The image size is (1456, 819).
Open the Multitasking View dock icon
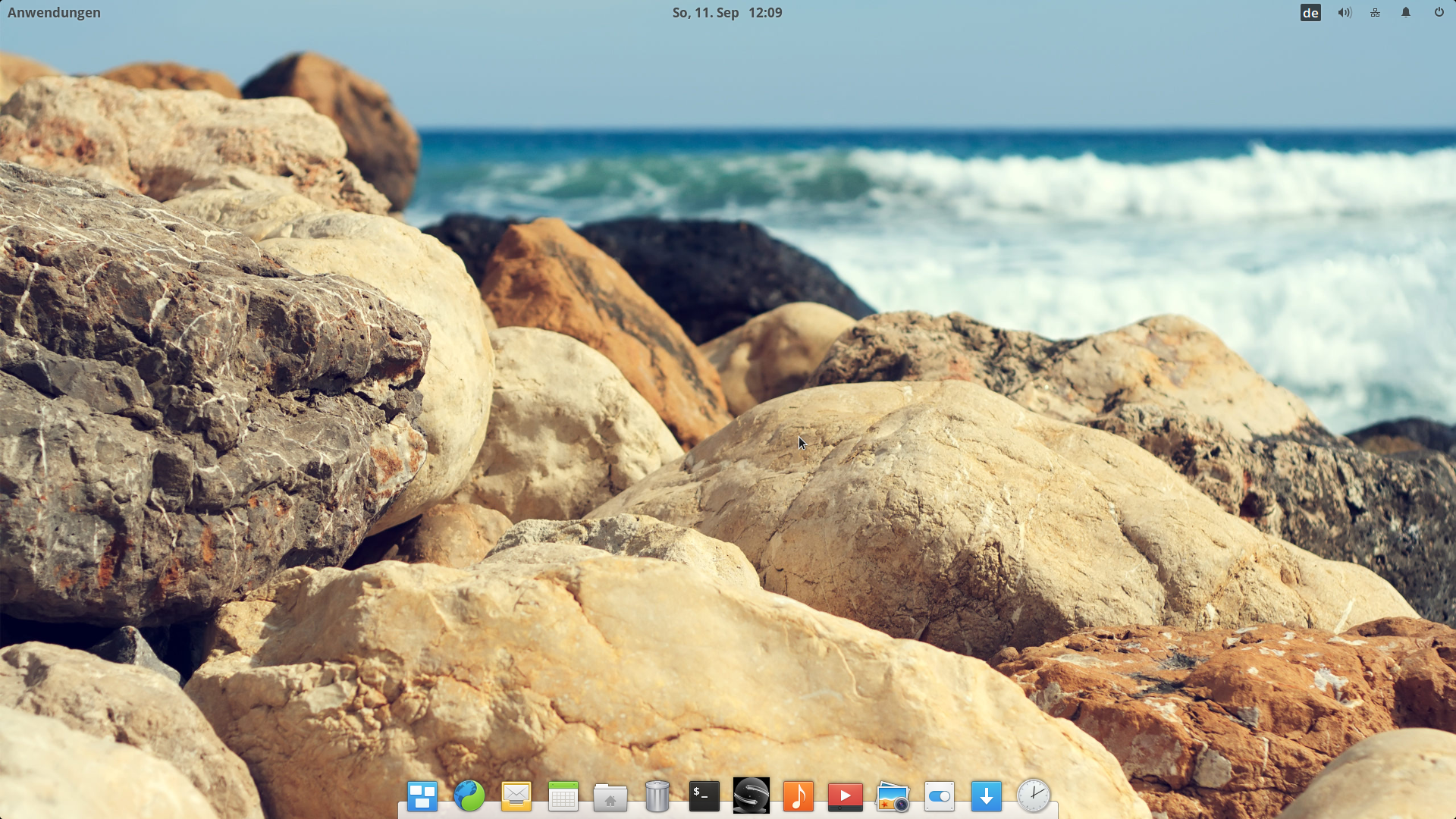[422, 796]
